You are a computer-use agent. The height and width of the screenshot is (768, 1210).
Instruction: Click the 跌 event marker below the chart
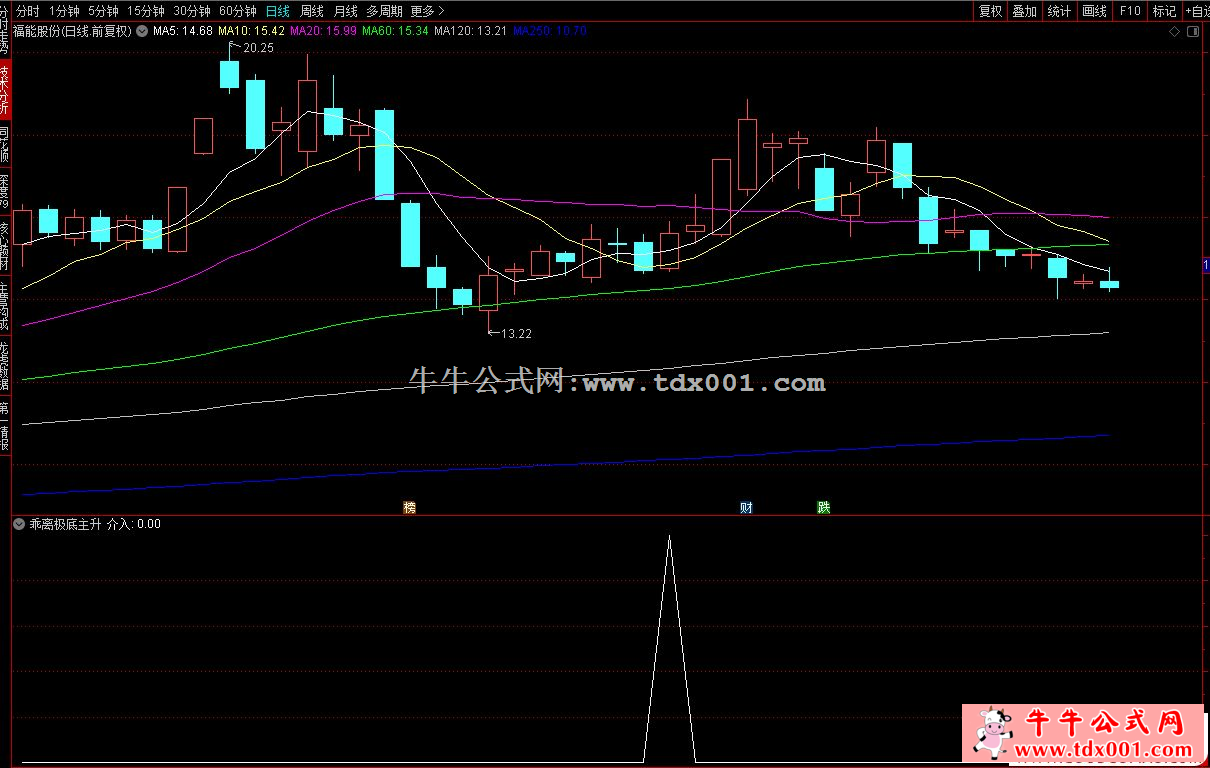(x=823, y=507)
